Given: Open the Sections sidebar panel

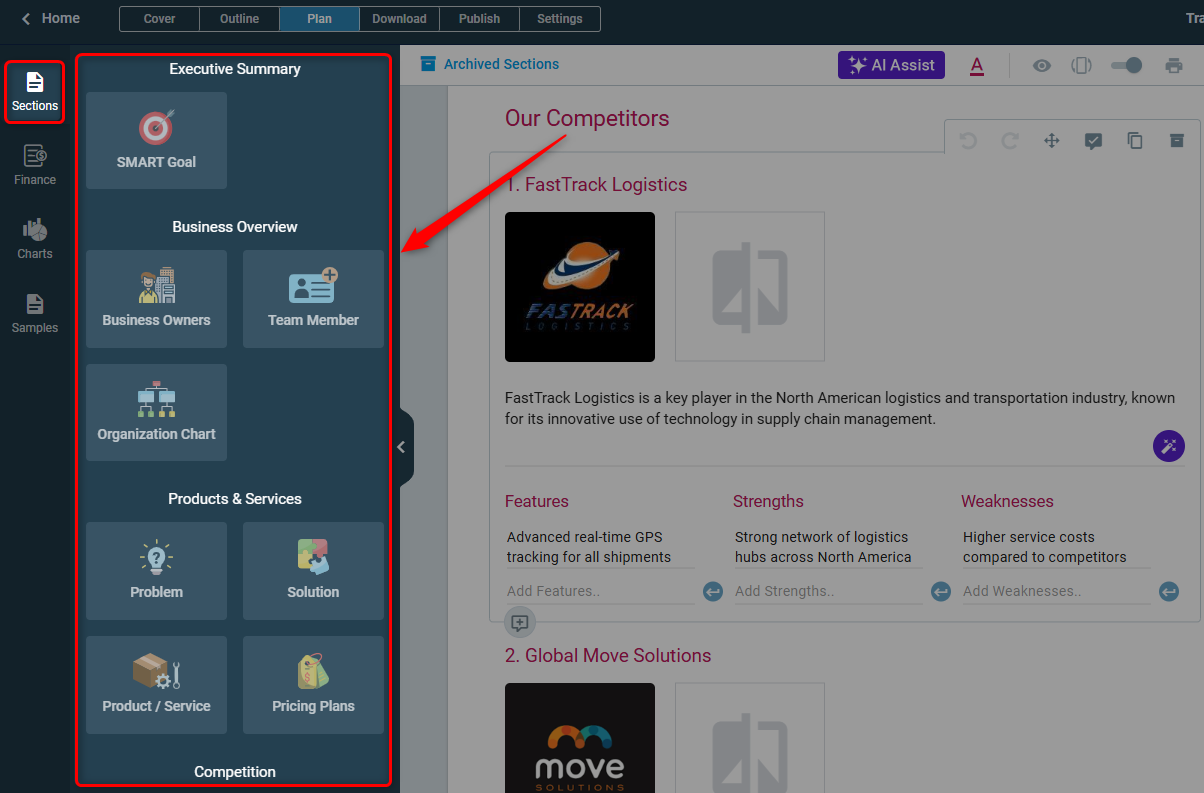Looking at the screenshot, I should [x=35, y=92].
